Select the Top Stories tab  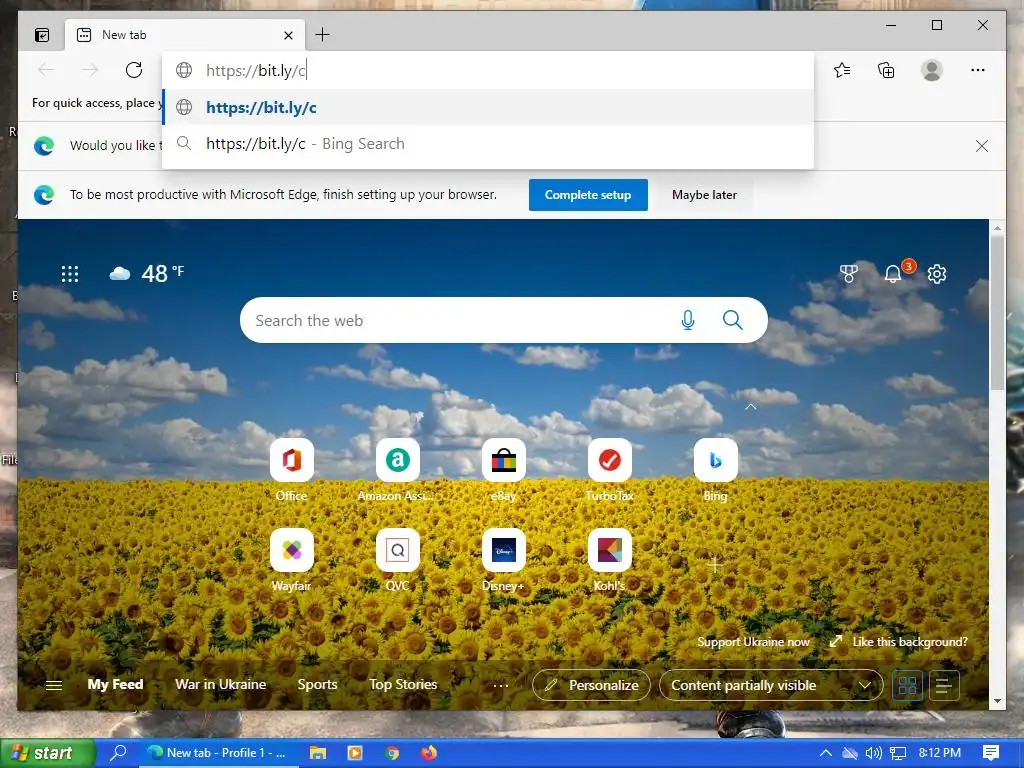(x=403, y=684)
